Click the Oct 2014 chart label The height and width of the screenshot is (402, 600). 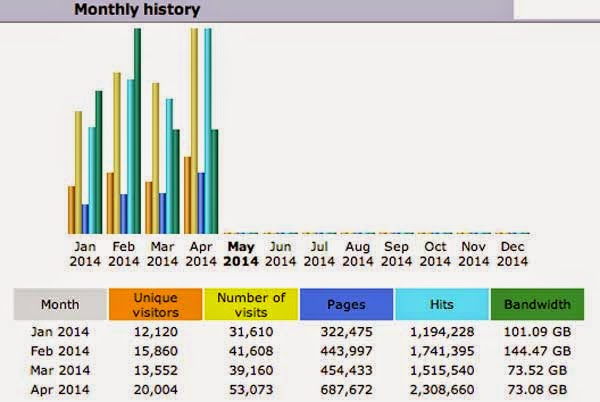(x=435, y=254)
